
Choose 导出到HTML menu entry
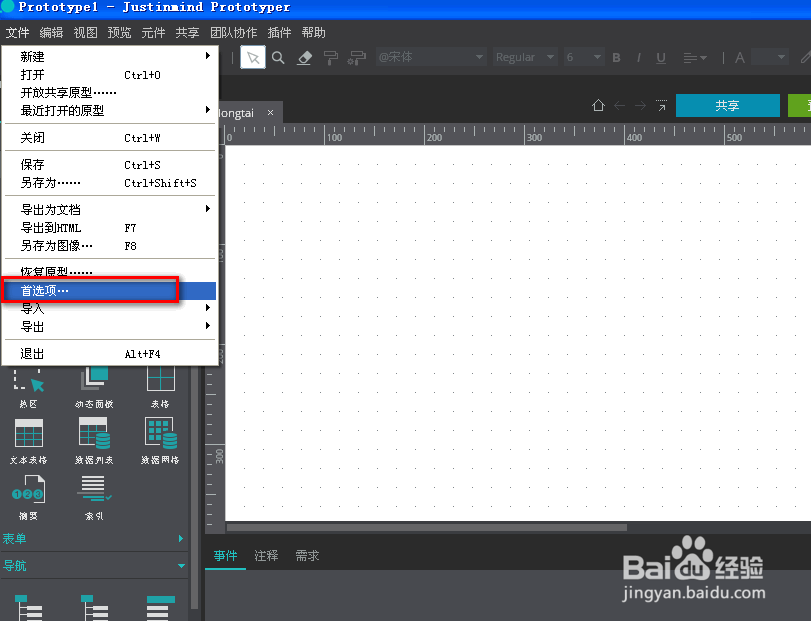109,228
